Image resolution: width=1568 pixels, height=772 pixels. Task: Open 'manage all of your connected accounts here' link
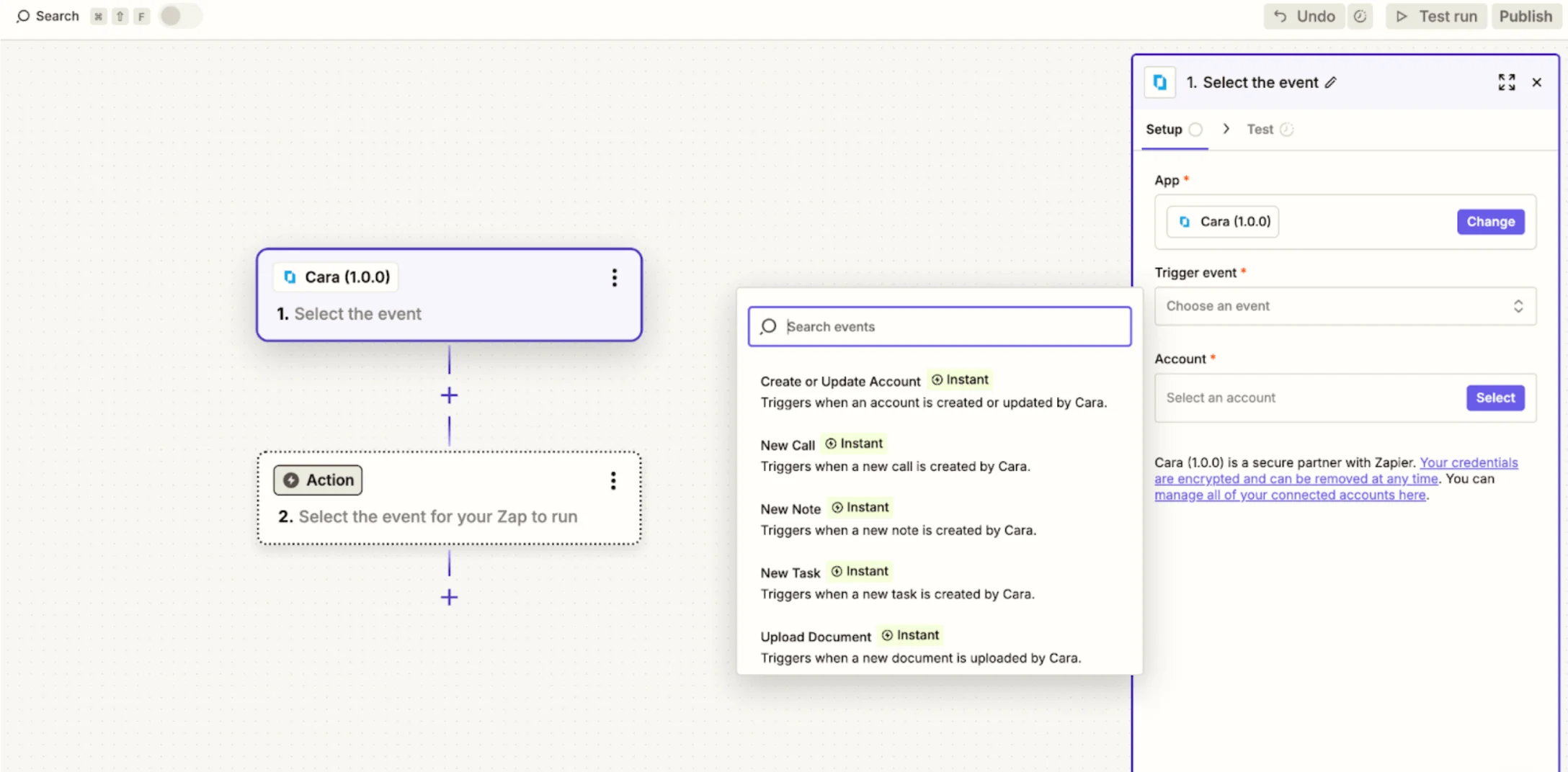(x=1290, y=495)
